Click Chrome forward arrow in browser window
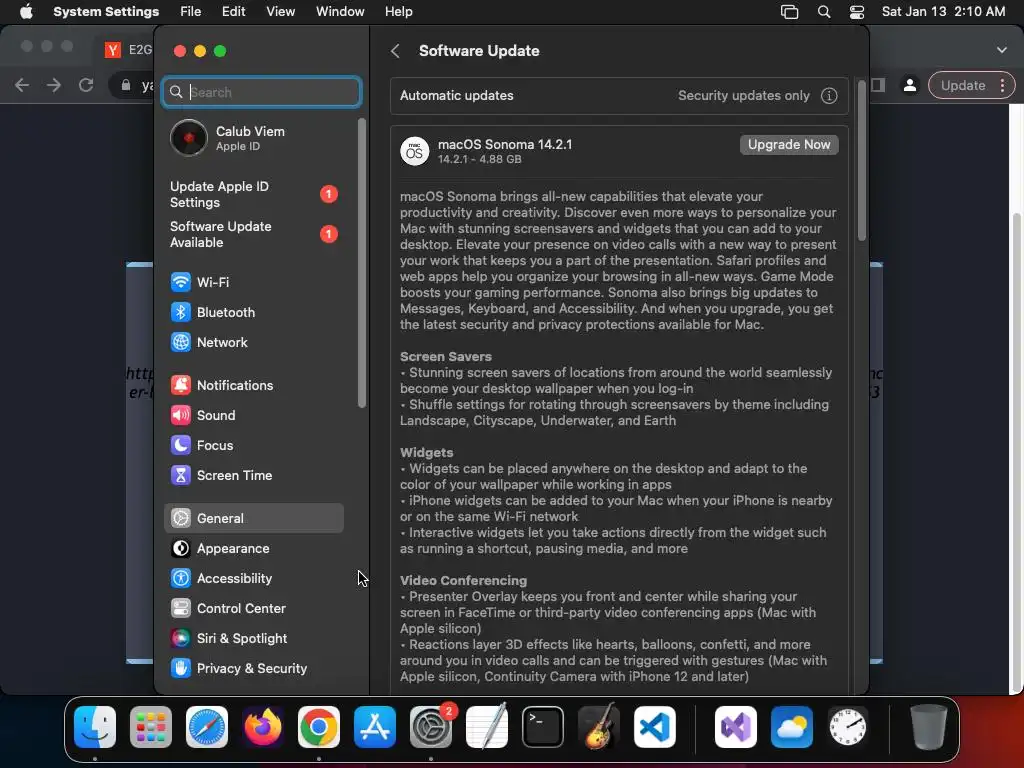1024x768 pixels. tap(54, 86)
